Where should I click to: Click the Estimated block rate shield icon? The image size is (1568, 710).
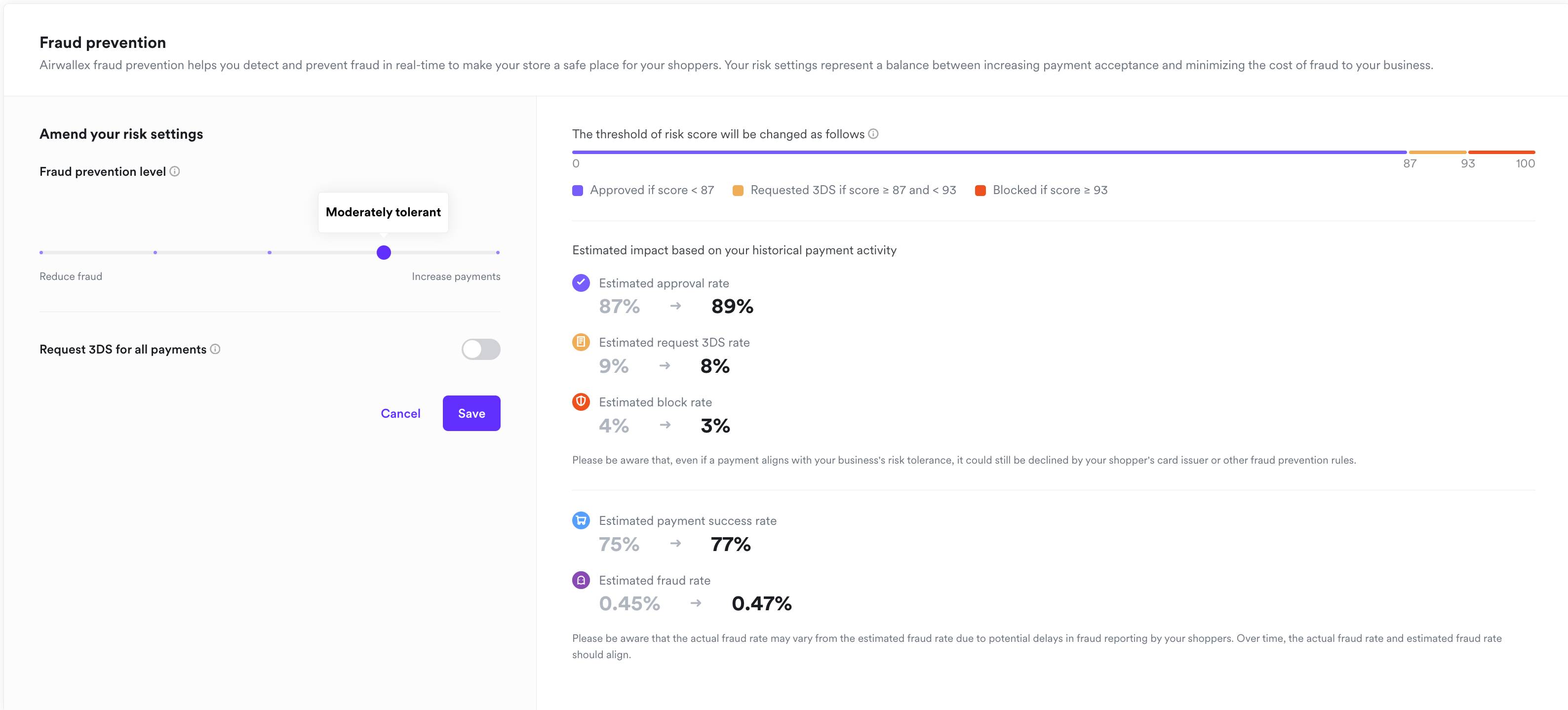coord(581,402)
